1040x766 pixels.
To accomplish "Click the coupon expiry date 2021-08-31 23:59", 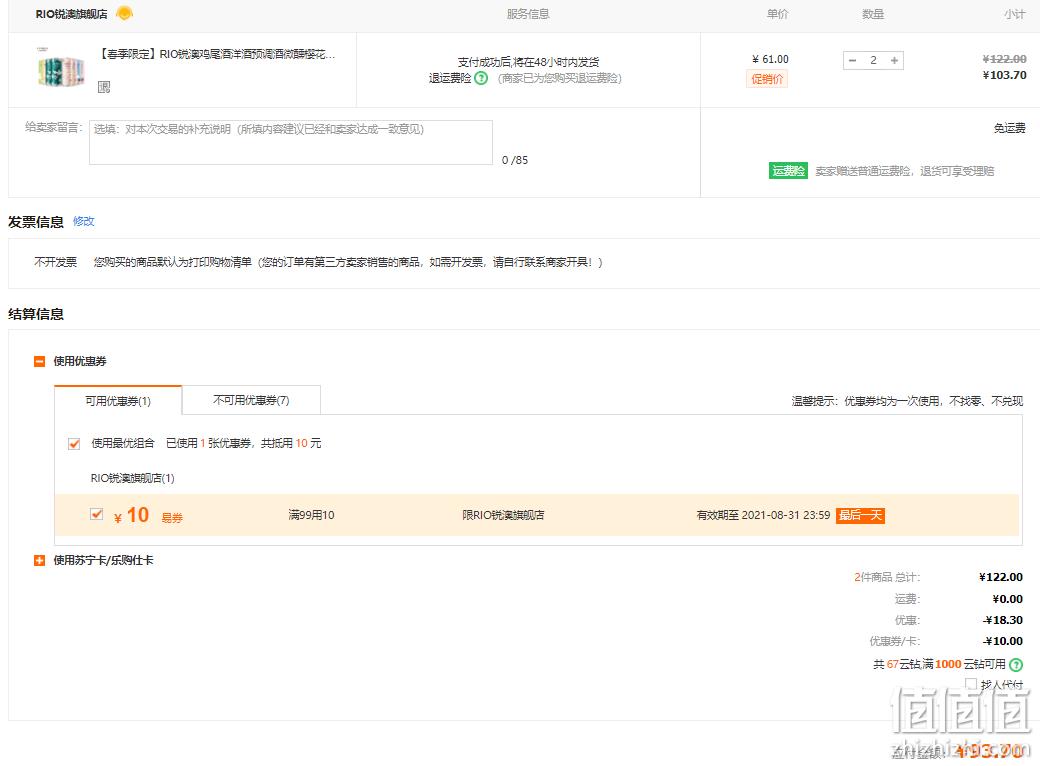I will (x=785, y=515).
